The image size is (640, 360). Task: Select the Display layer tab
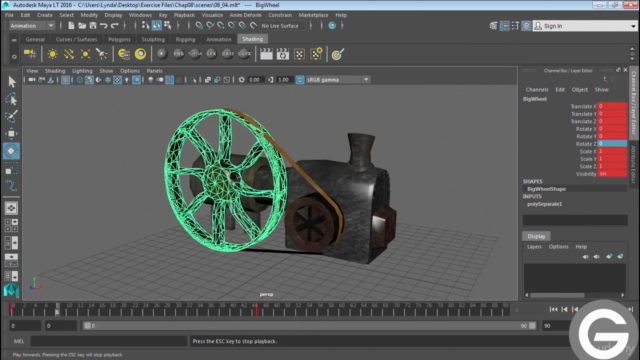tap(536, 236)
